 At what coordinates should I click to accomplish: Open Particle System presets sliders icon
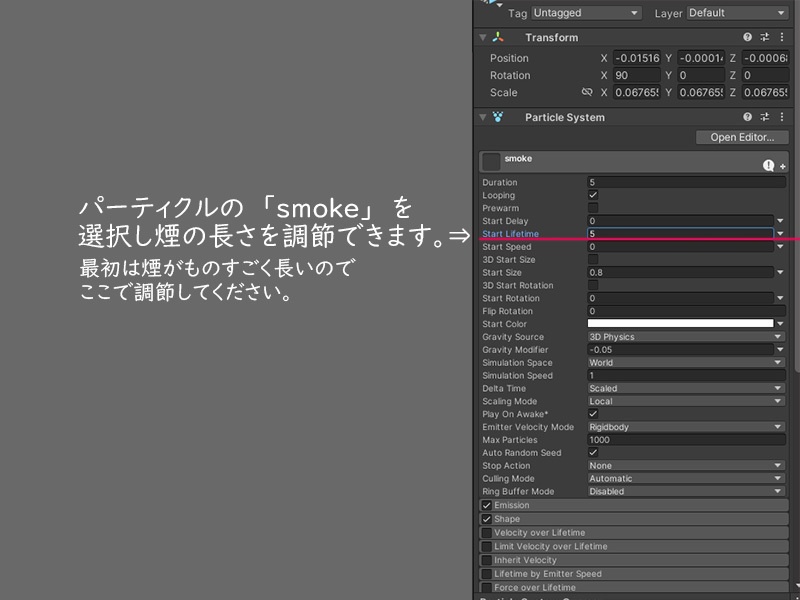765,117
